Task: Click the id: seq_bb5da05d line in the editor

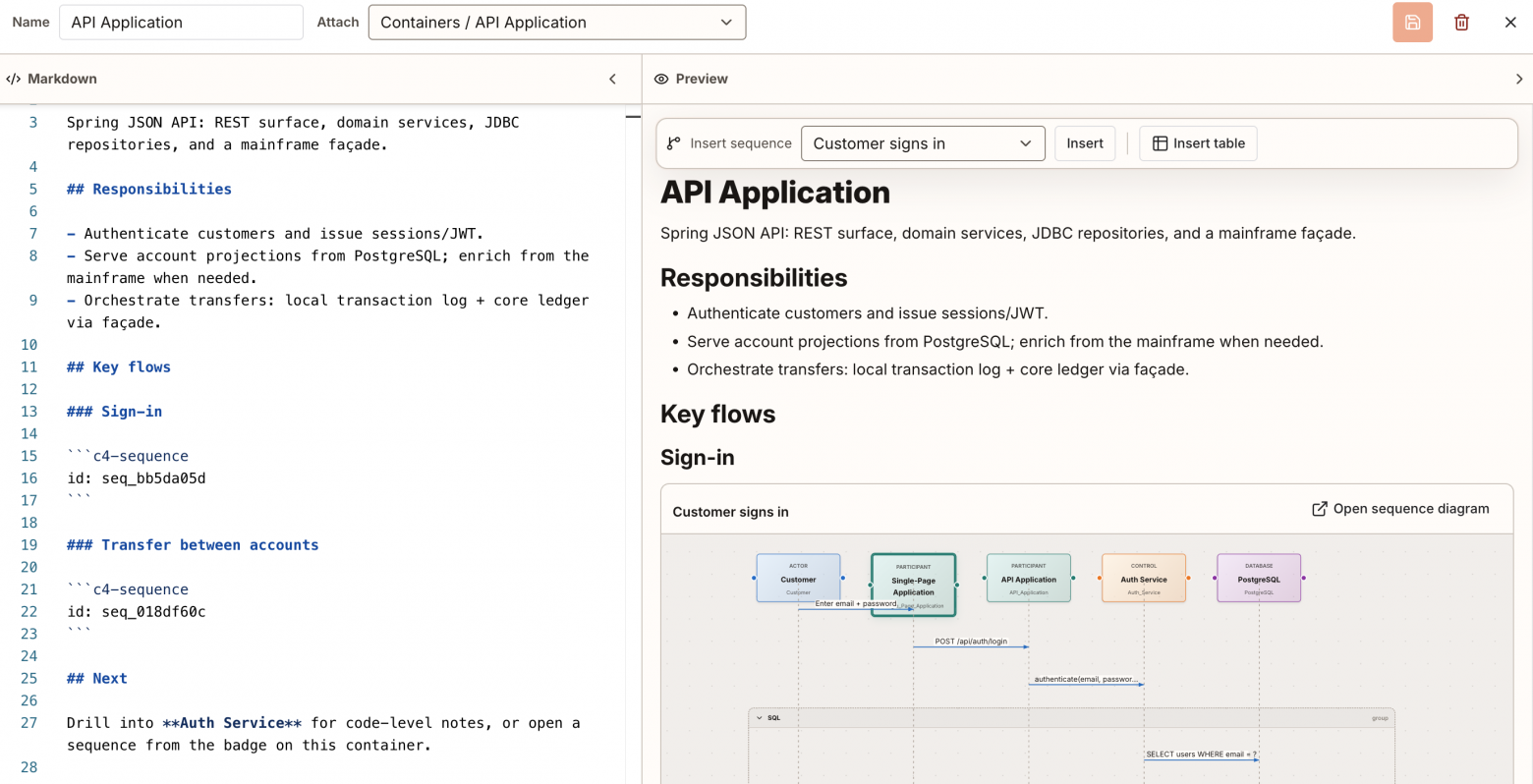Action: (x=137, y=478)
